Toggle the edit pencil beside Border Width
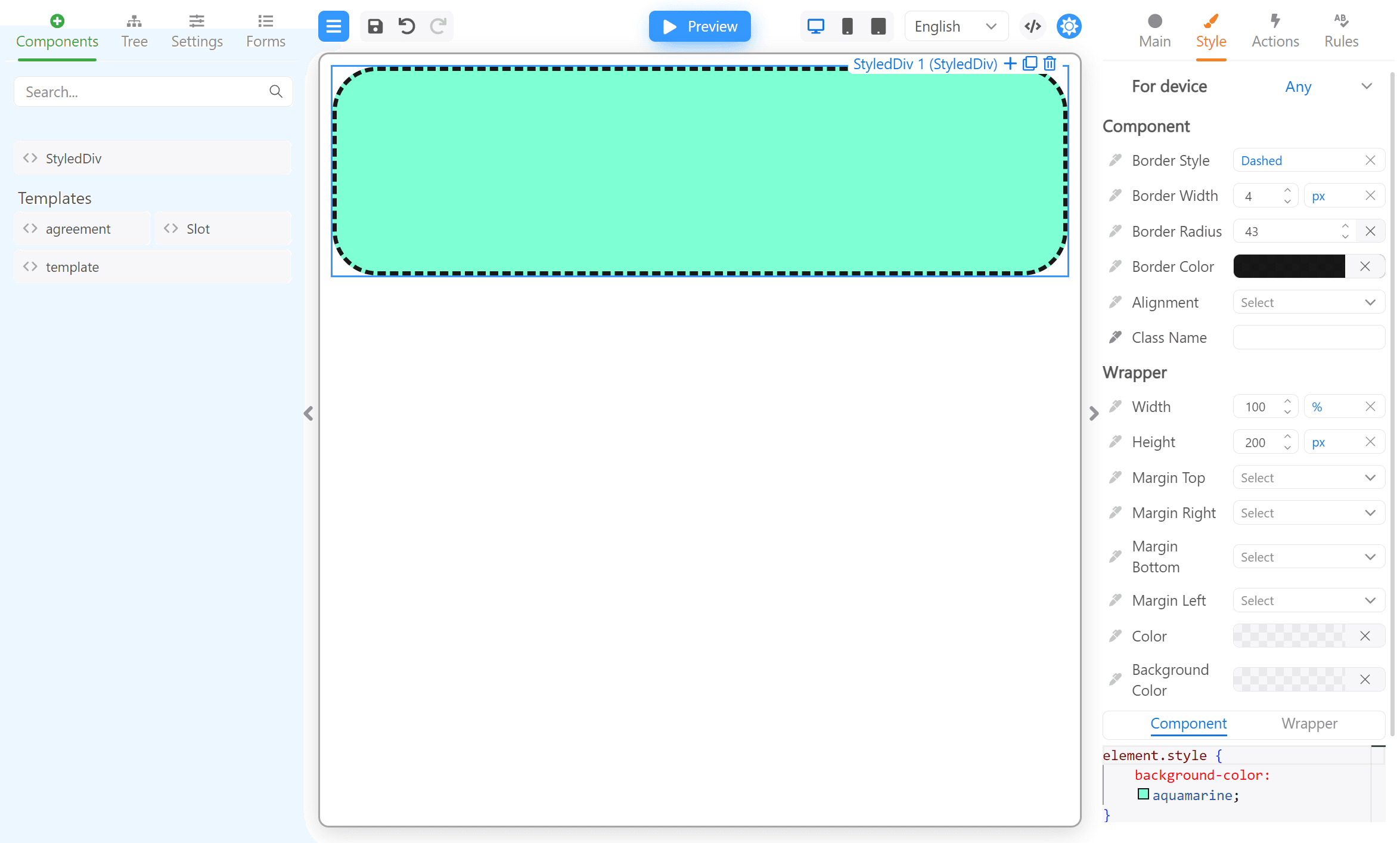This screenshot has width=1400, height=843. (x=1115, y=195)
